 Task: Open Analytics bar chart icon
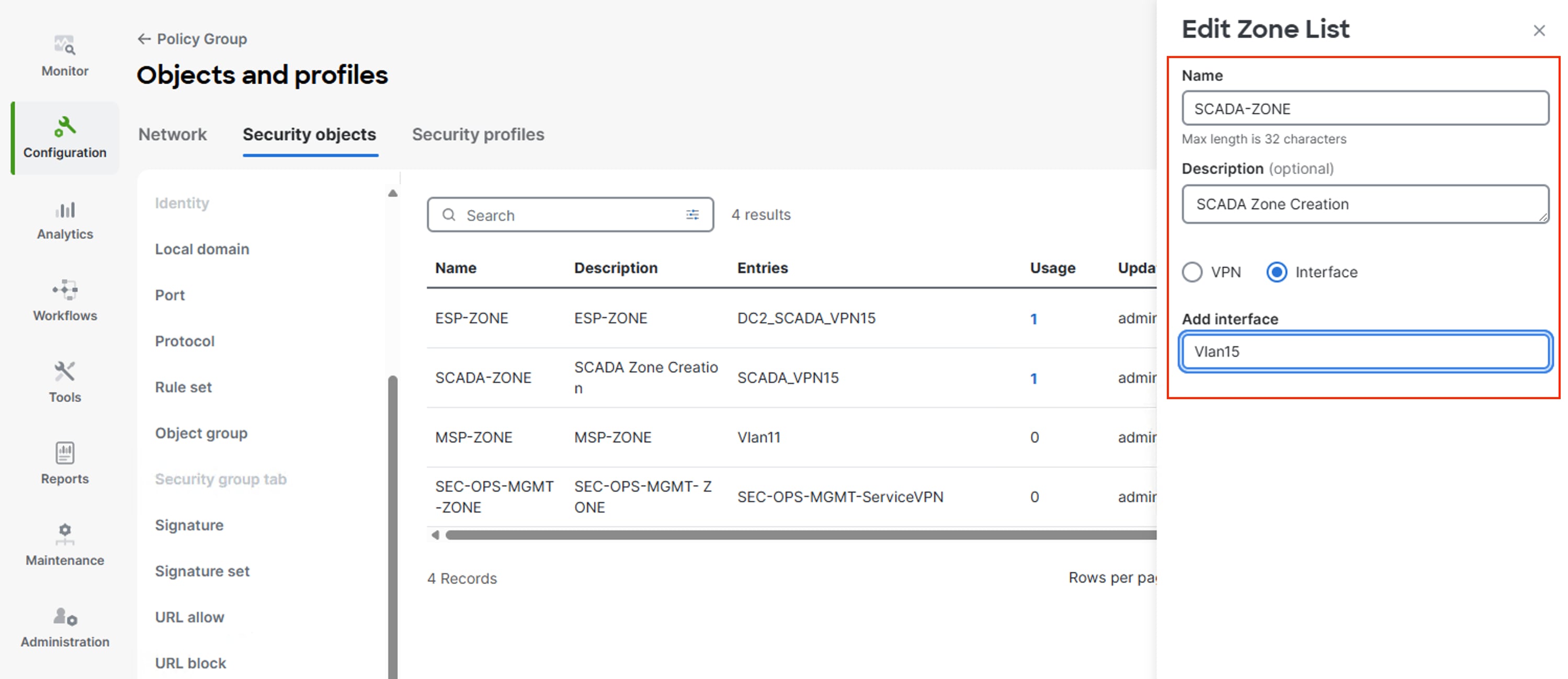[64, 209]
